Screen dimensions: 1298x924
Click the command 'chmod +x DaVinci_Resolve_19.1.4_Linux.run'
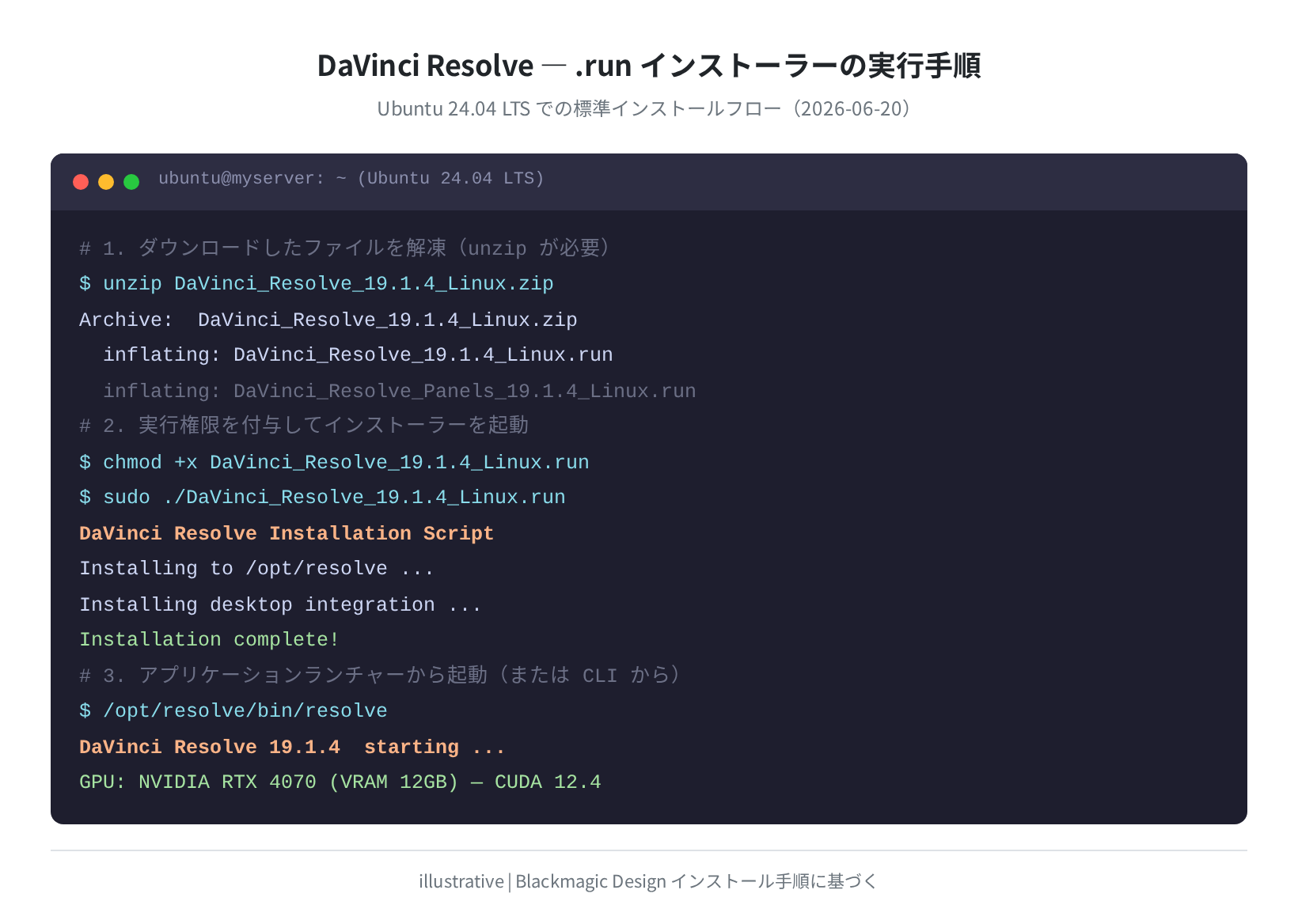[x=346, y=462]
